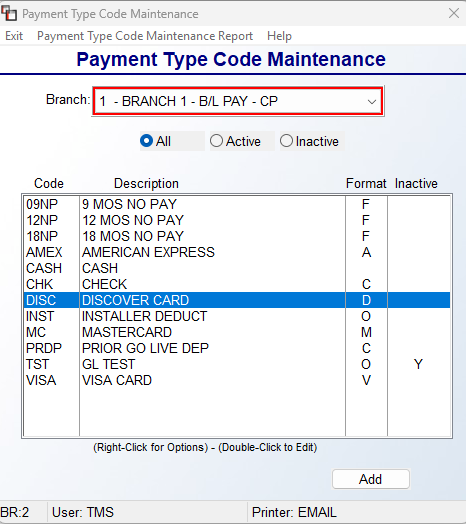The width and height of the screenshot is (466, 524).
Task: Click the application icon in title bar
Action: [x=9, y=14]
